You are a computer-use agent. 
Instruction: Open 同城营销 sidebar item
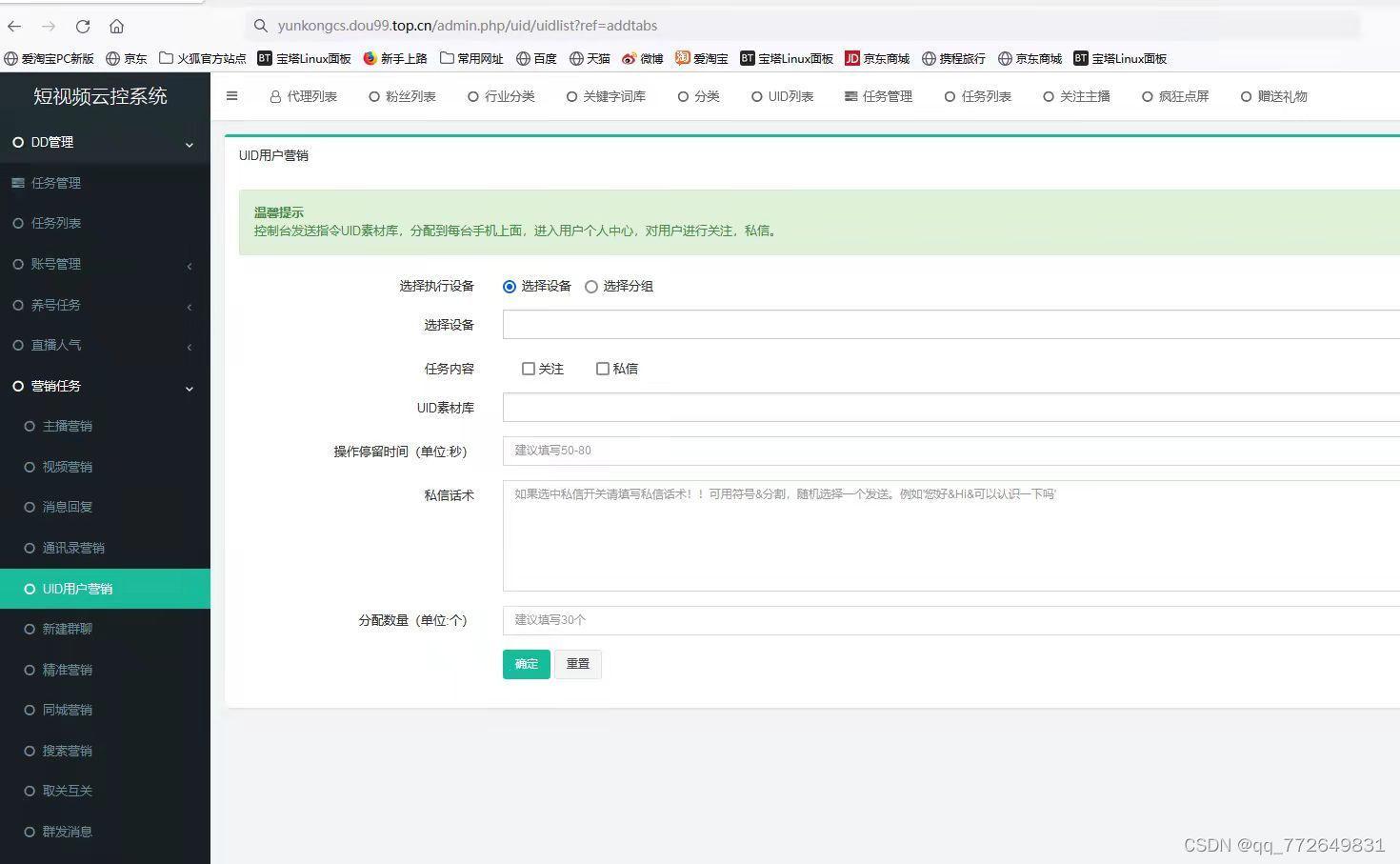point(105,710)
